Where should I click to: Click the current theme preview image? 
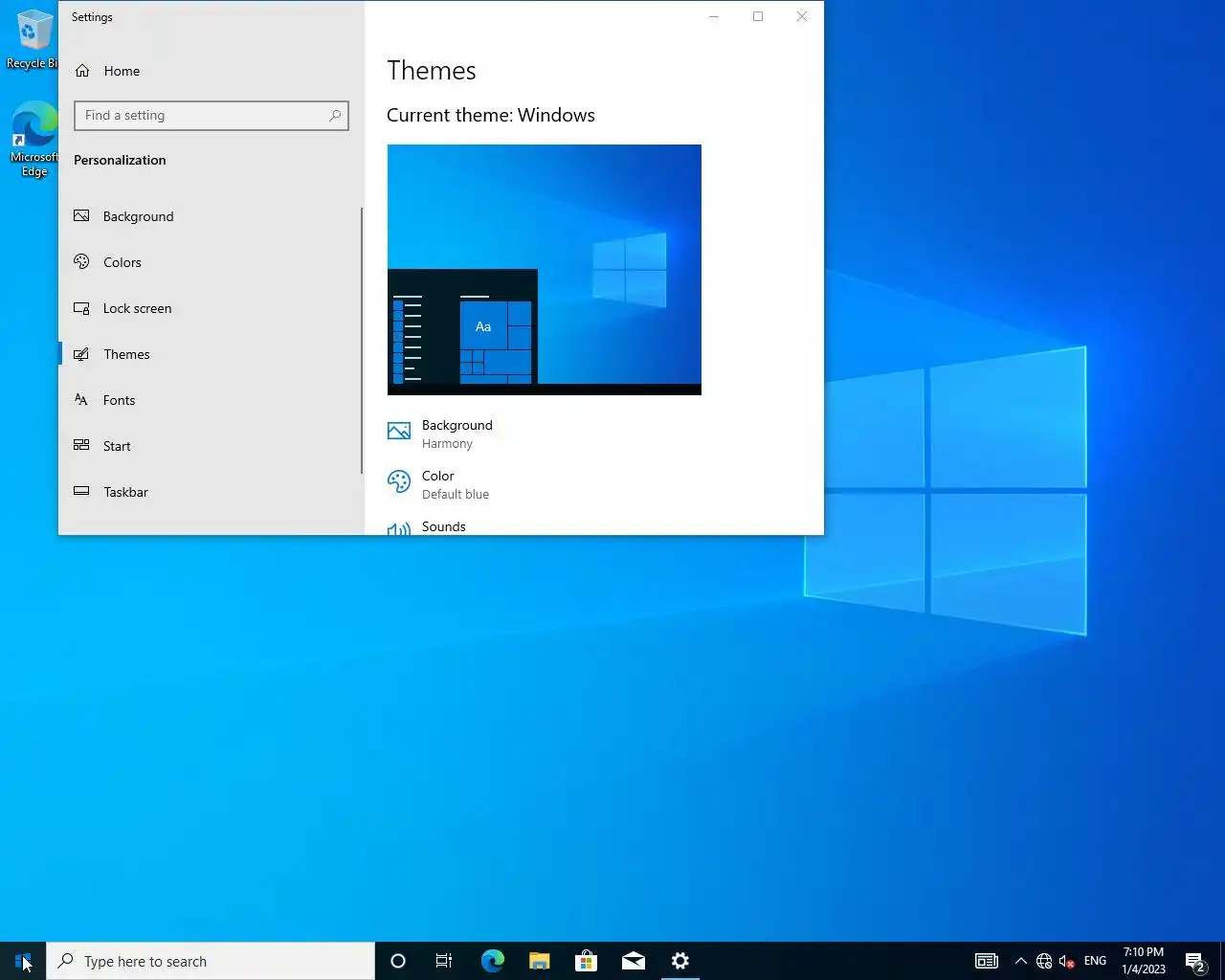click(x=544, y=270)
